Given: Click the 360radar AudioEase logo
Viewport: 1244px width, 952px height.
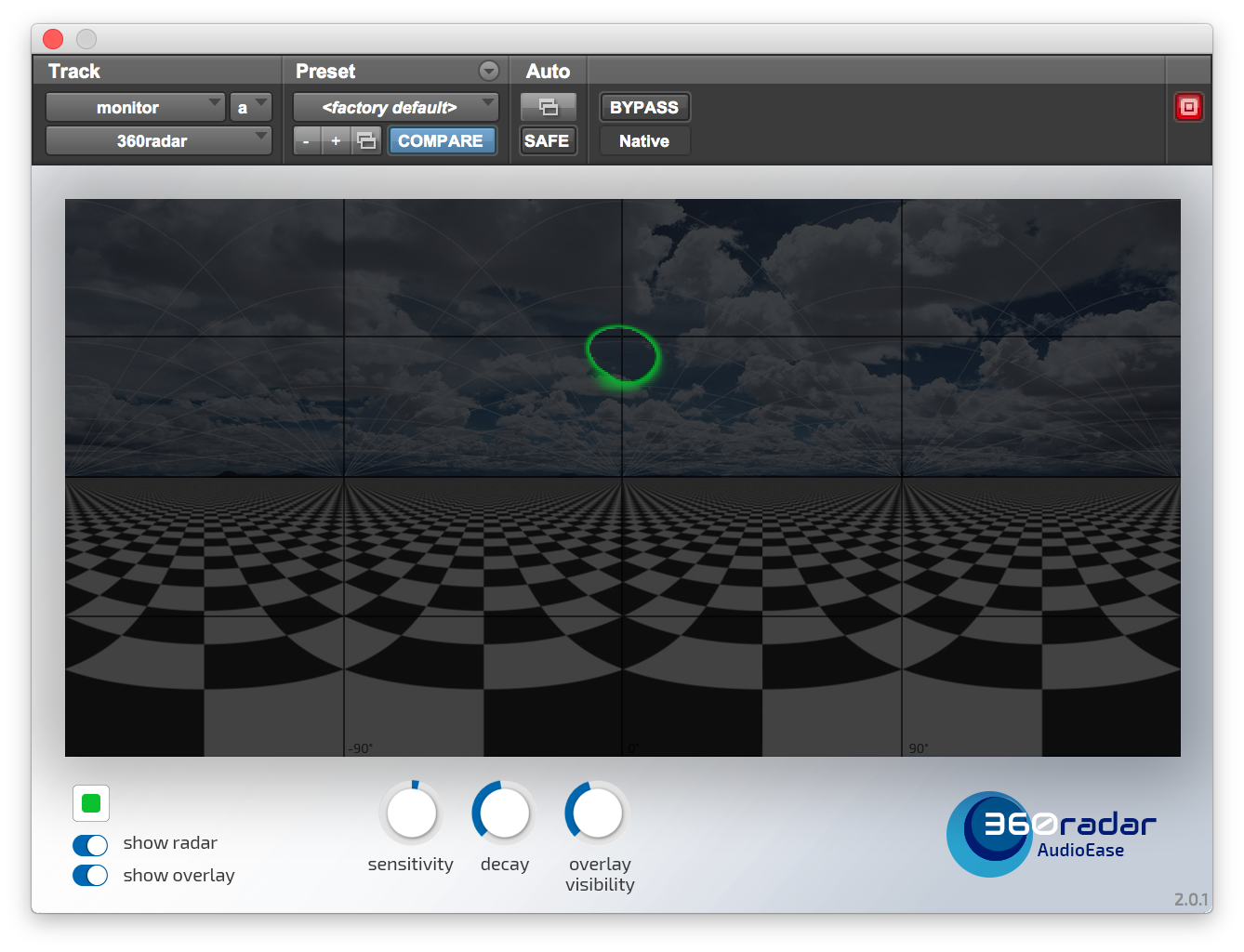Looking at the screenshot, I should tap(1051, 833).
